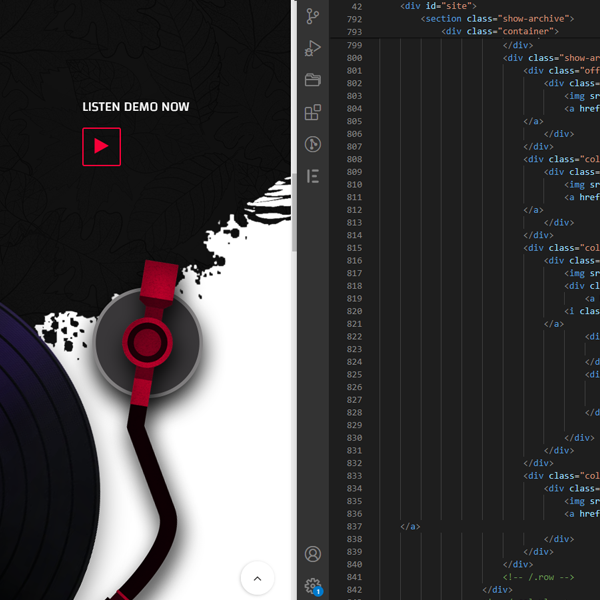This screenshot has height=600, width=600.
Task: Place cursor on closing </a> tag at line 837
Action: click(409, 527)
